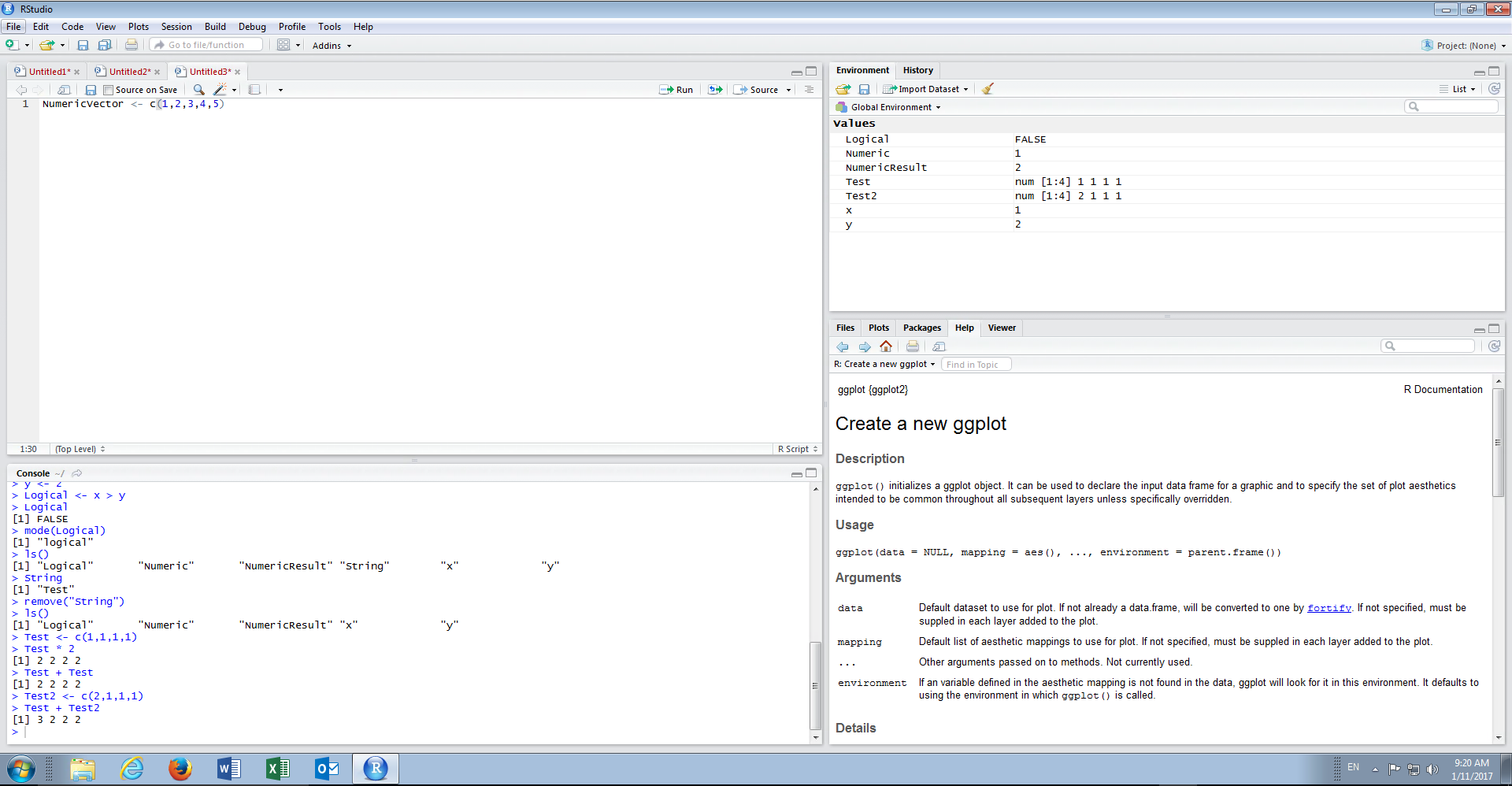Click the Save All documents icon
The width and height of the screenshot is (1512, 786).
[104, 45]
